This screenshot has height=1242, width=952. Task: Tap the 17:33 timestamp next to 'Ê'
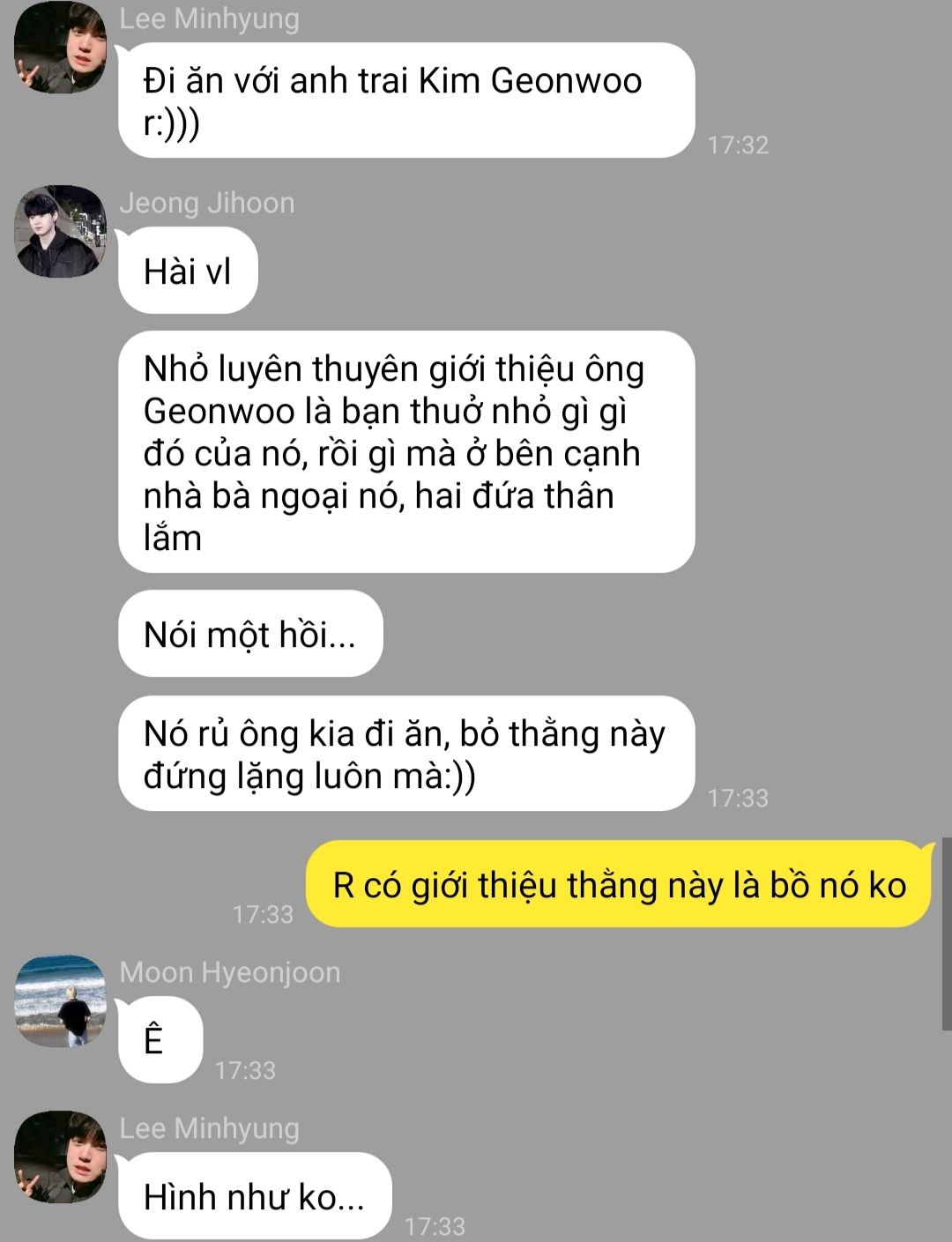click(245, 1070)
